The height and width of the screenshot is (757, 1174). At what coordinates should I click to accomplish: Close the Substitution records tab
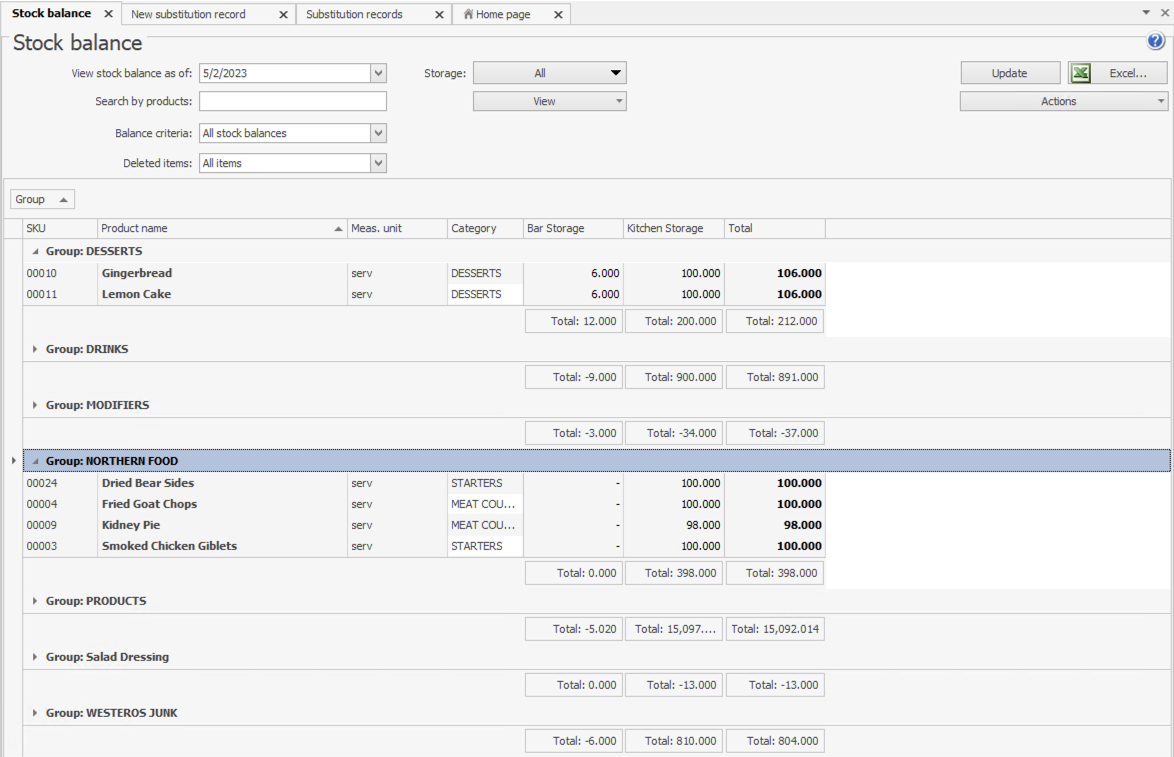[439, 15]
